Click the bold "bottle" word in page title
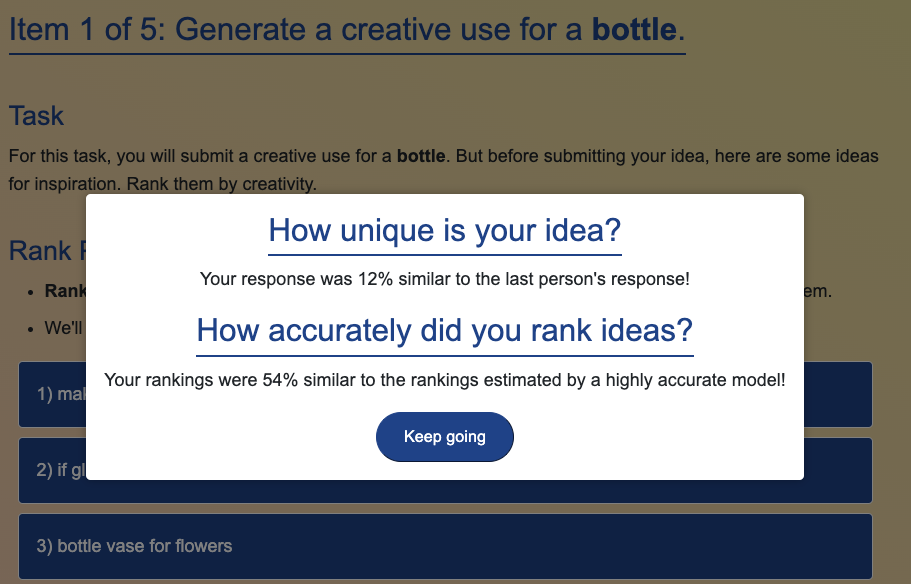Screen dimensions: 911x584 (634, 30)
